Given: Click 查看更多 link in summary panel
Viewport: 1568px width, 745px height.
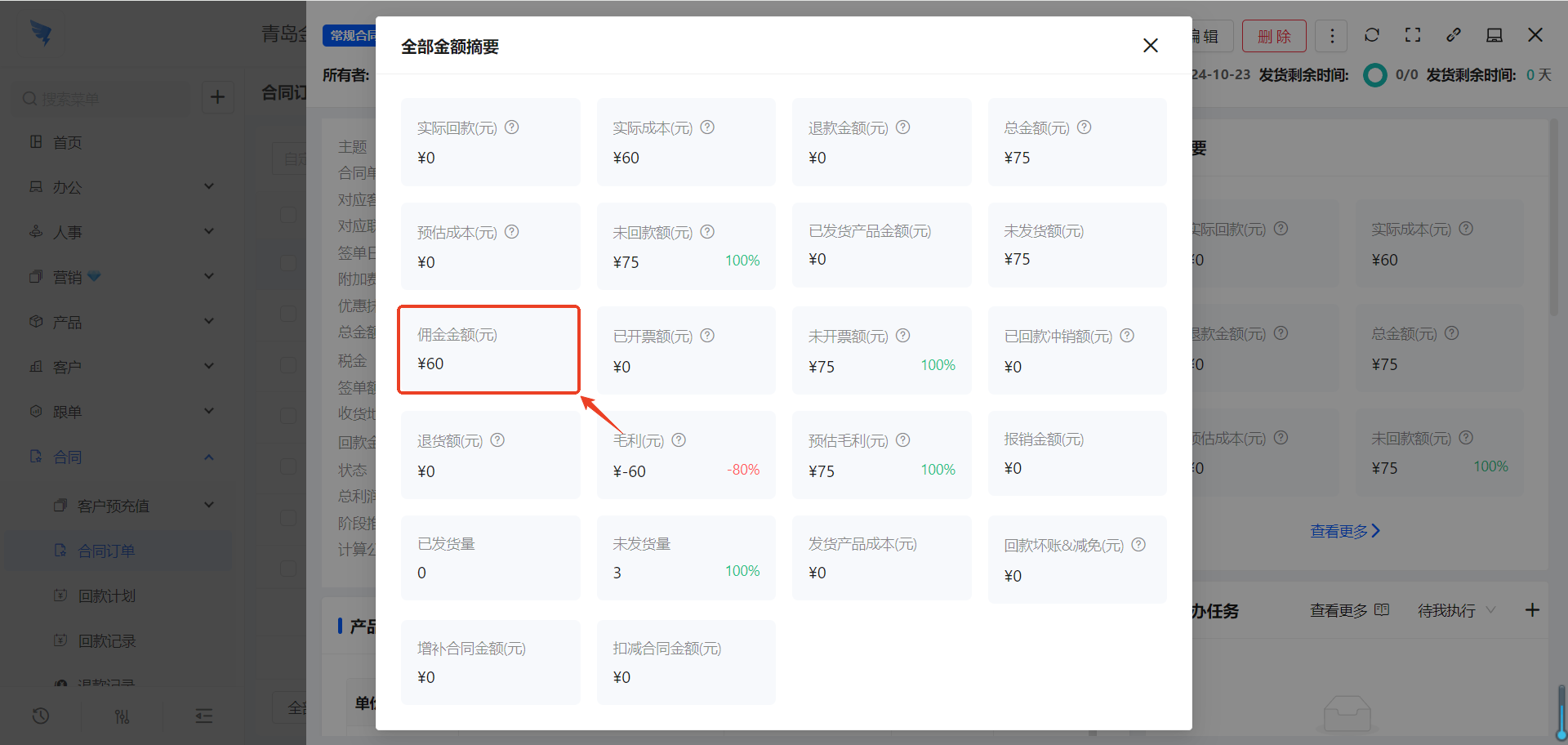Looking at the screenshot, I should tap(1345, 531).
